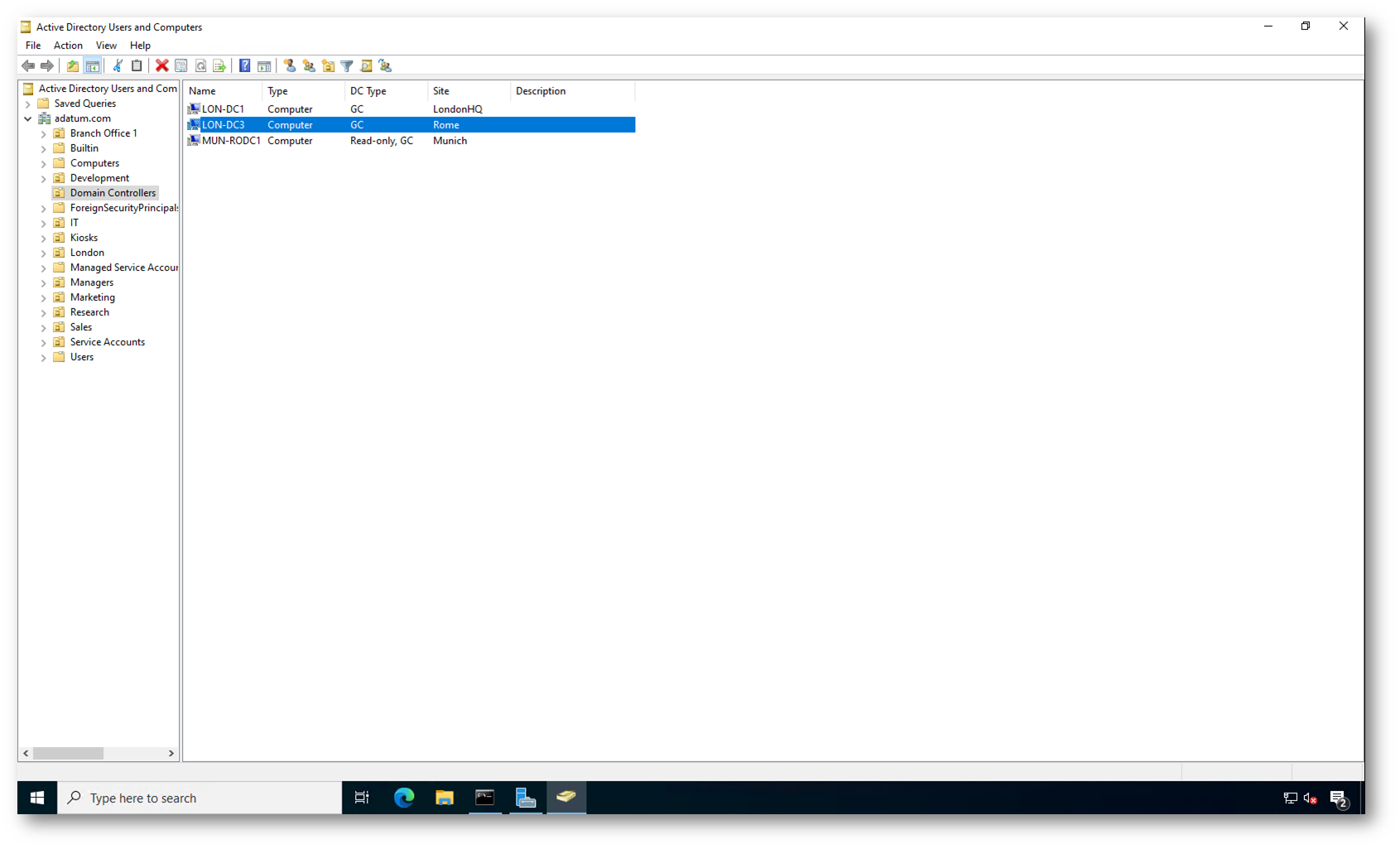Image resolution: width=1400 pixels, height=849 pixels.
Task: Click the LondonHQ site cell
Action: tap(458, 109)
